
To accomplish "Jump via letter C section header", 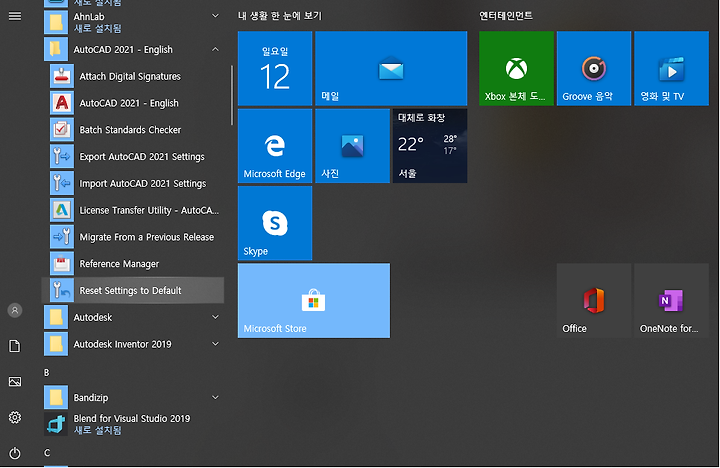I will click(47, 453).
